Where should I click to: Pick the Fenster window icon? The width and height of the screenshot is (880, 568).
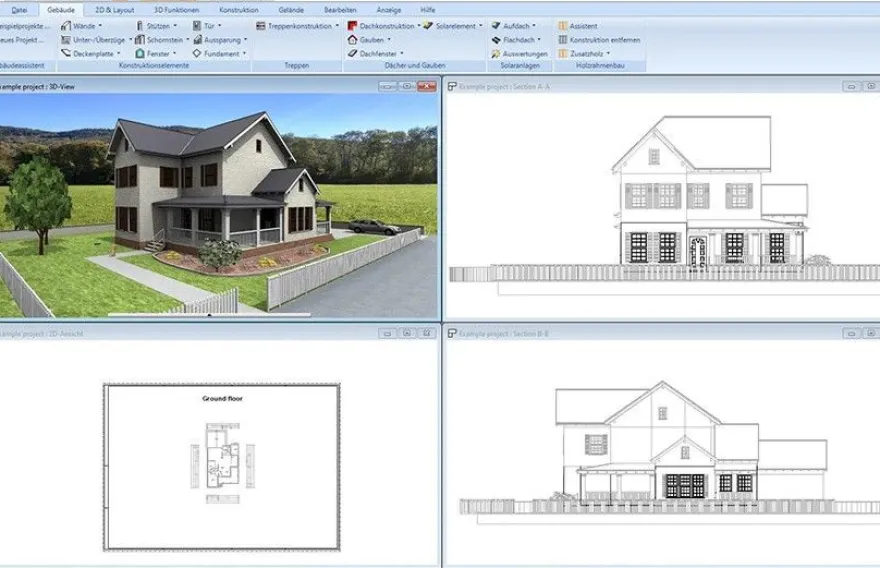tap(140, 53)
